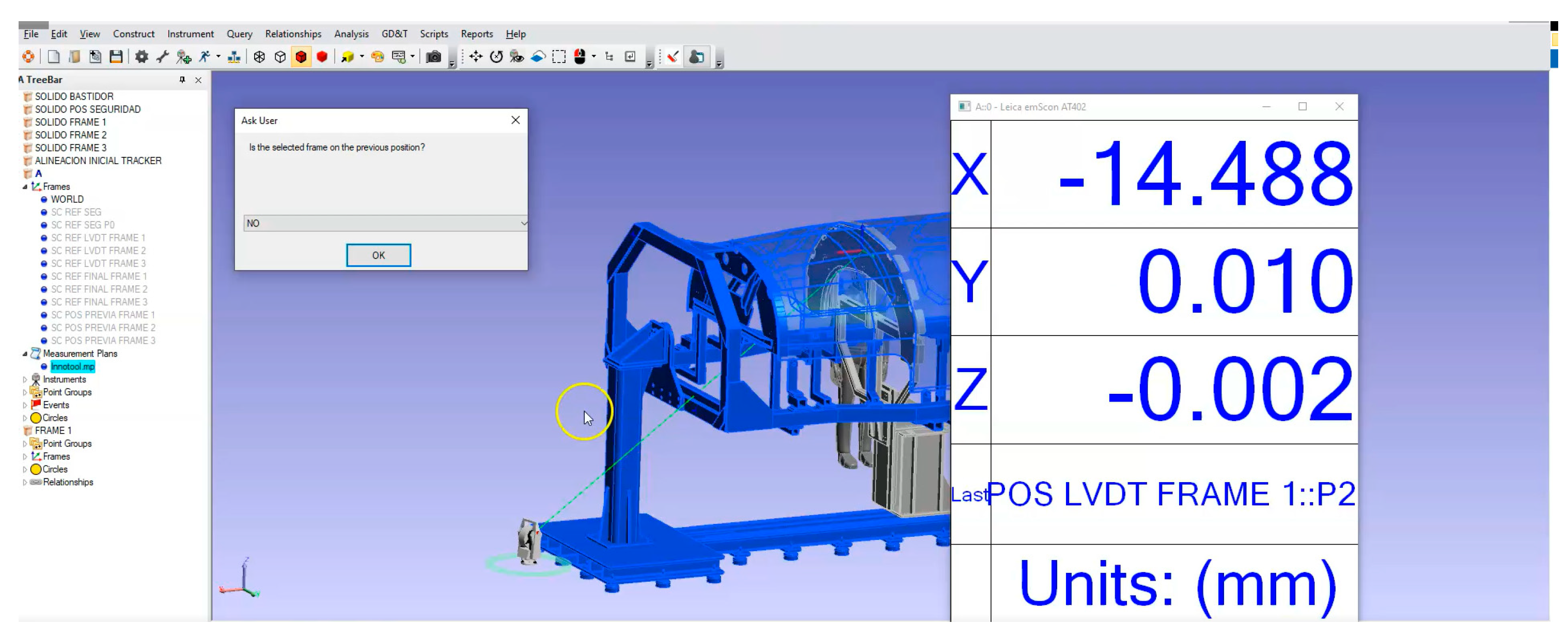Viewport: 1568px width, 640px height.
Task: Select the pan move-arrows tool
Action: [x=476, y=57]
